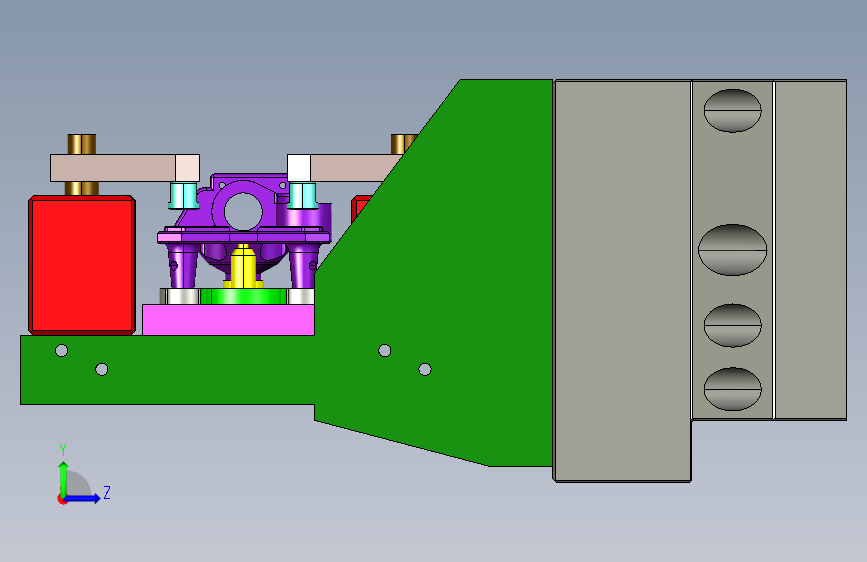Viewport: 867px width, 562px height.
Task: Select the brass pin above the left arm
Action: point(82,144)
